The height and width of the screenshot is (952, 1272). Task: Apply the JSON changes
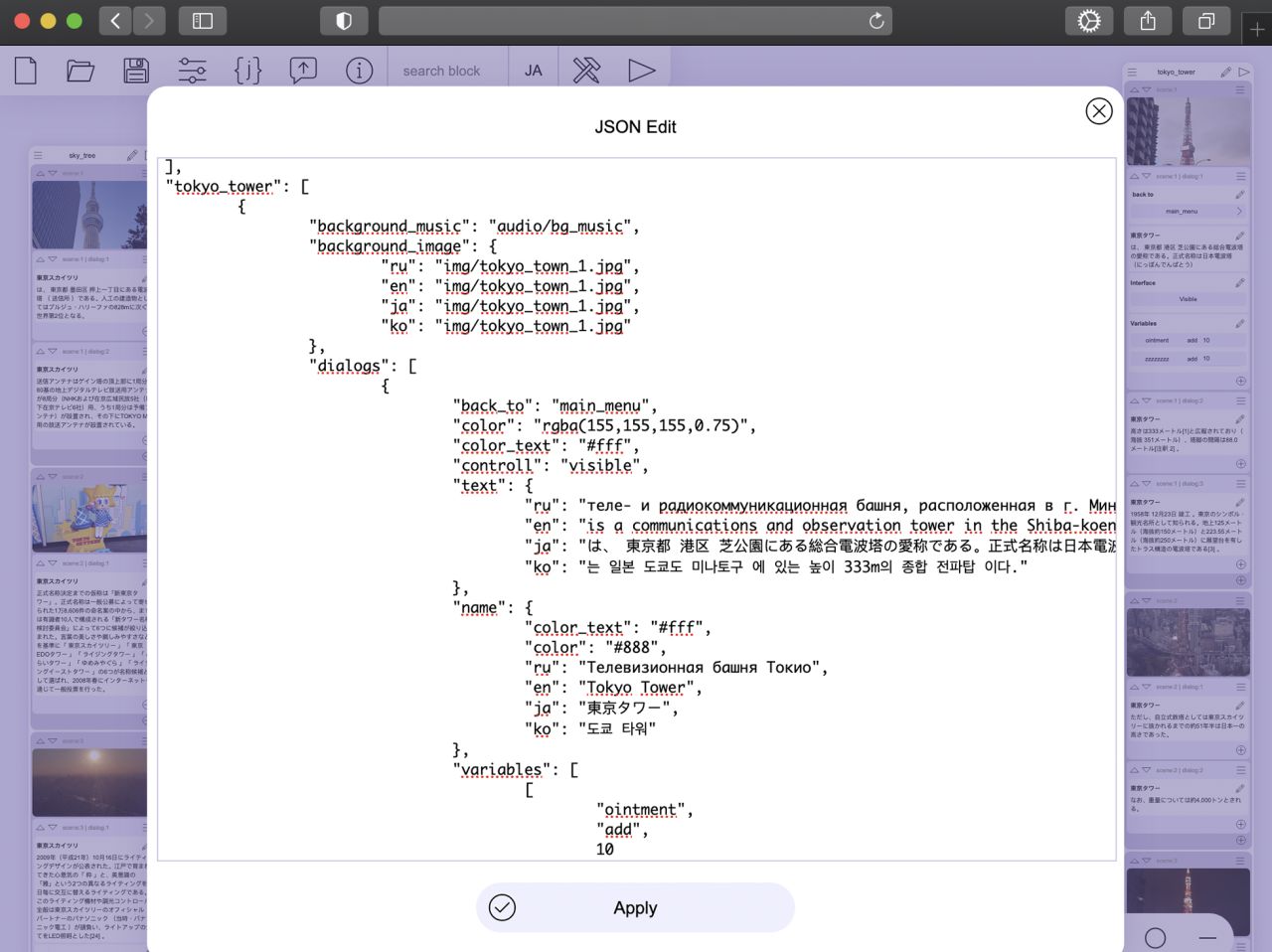[x=635, y=907]
